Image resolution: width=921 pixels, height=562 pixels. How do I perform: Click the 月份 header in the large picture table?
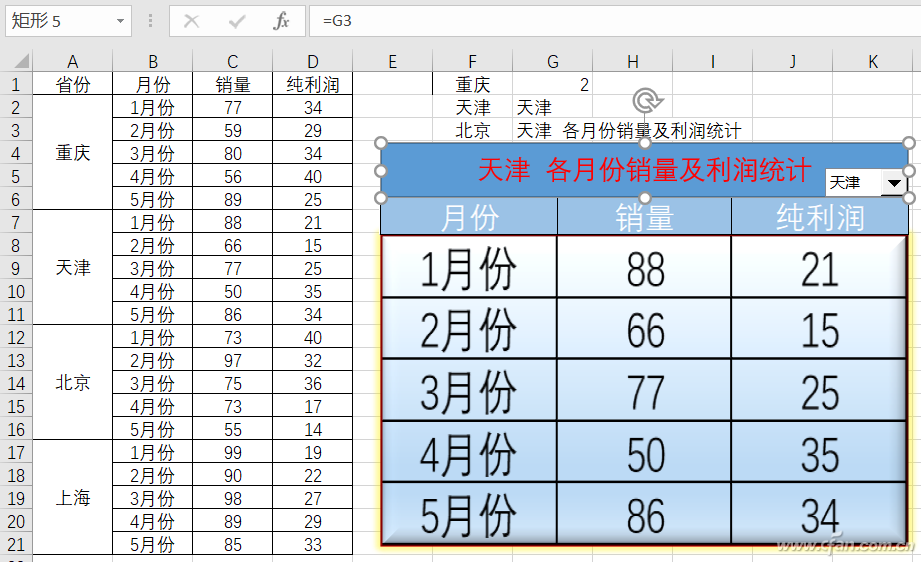pos(469,217)
